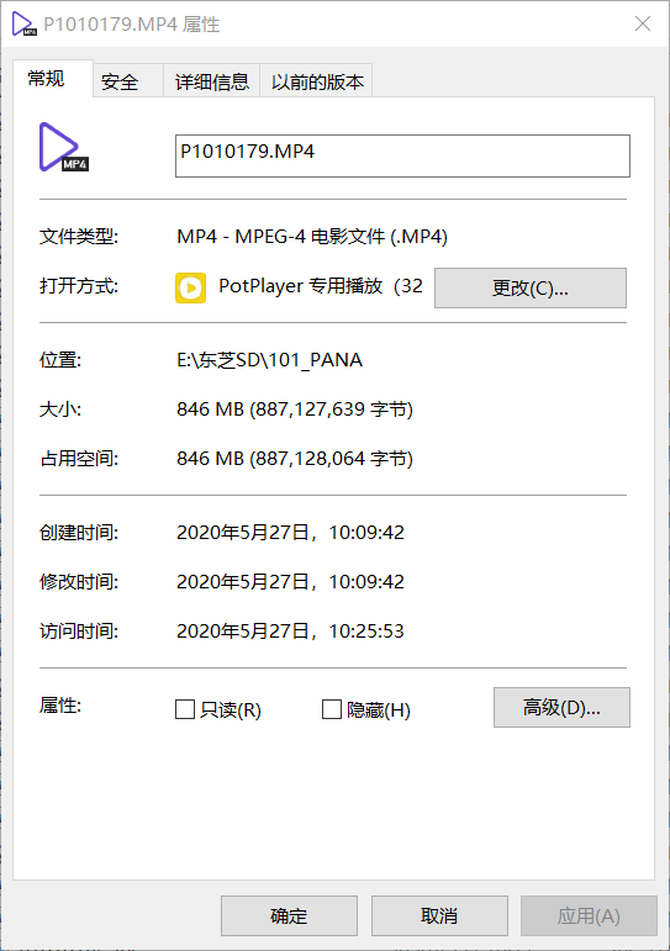Open advanced attributes with 高级 button

[x=561, y=708]
